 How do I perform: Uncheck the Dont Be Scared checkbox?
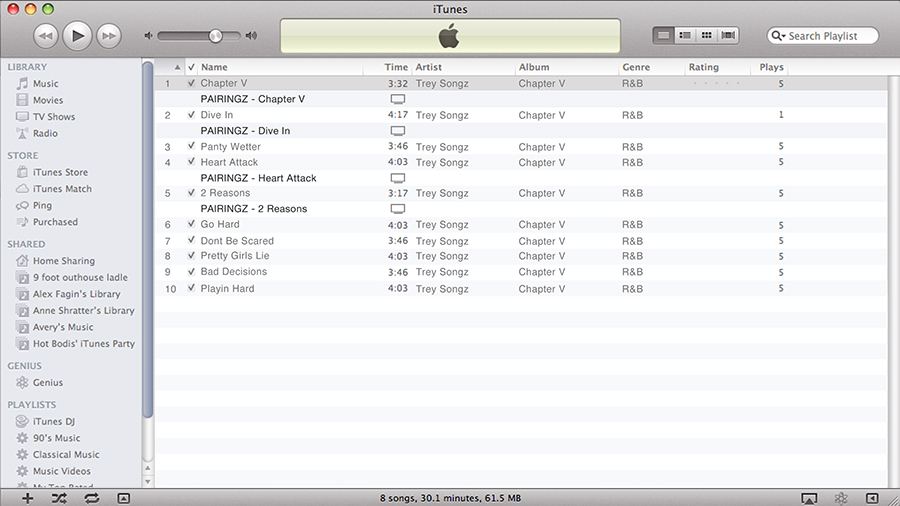[191, 240]
